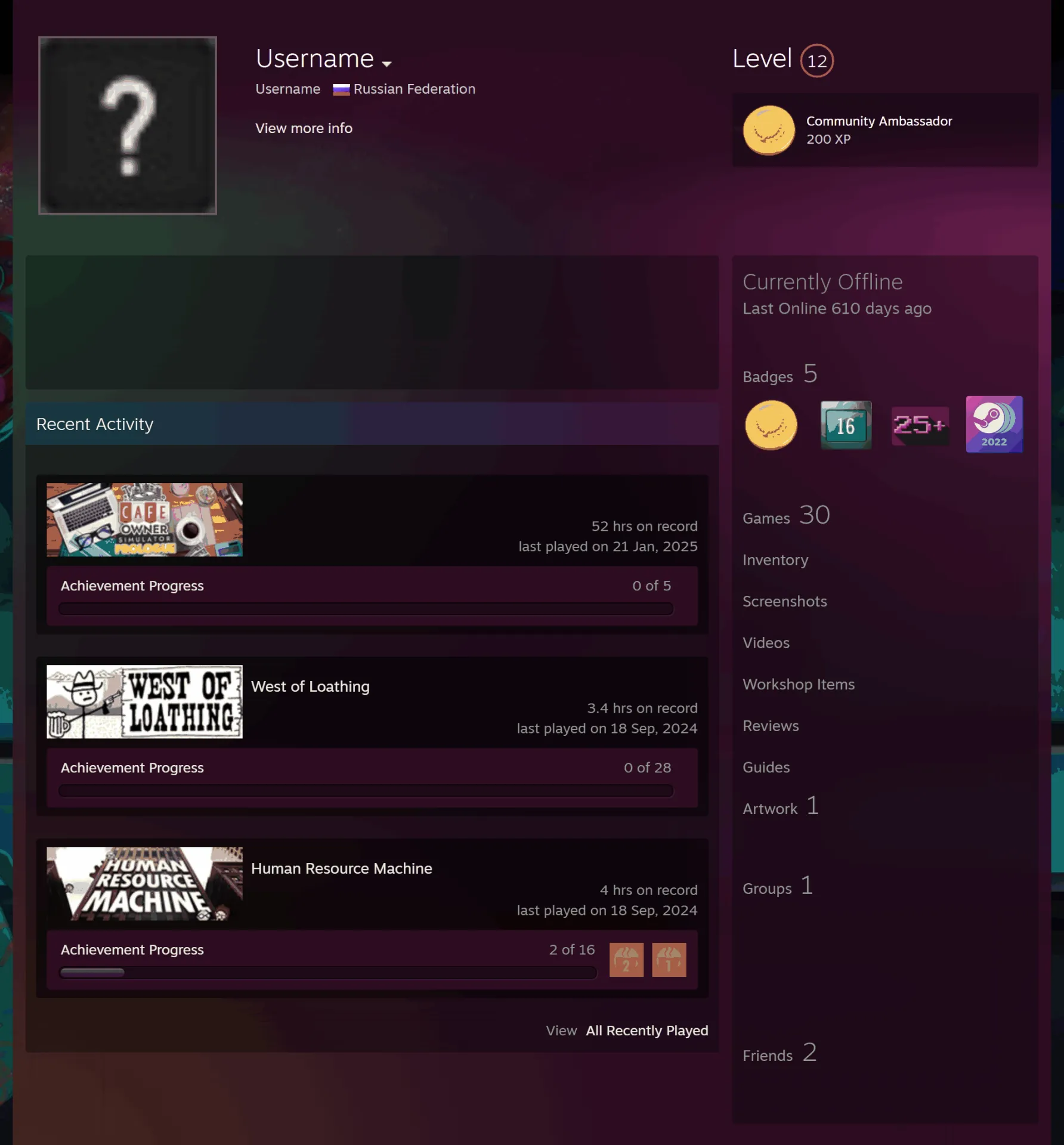The height and width of the screenshot is (1145, 1064).
Task: Open the Videos page
Action: (x=766, y=643)
